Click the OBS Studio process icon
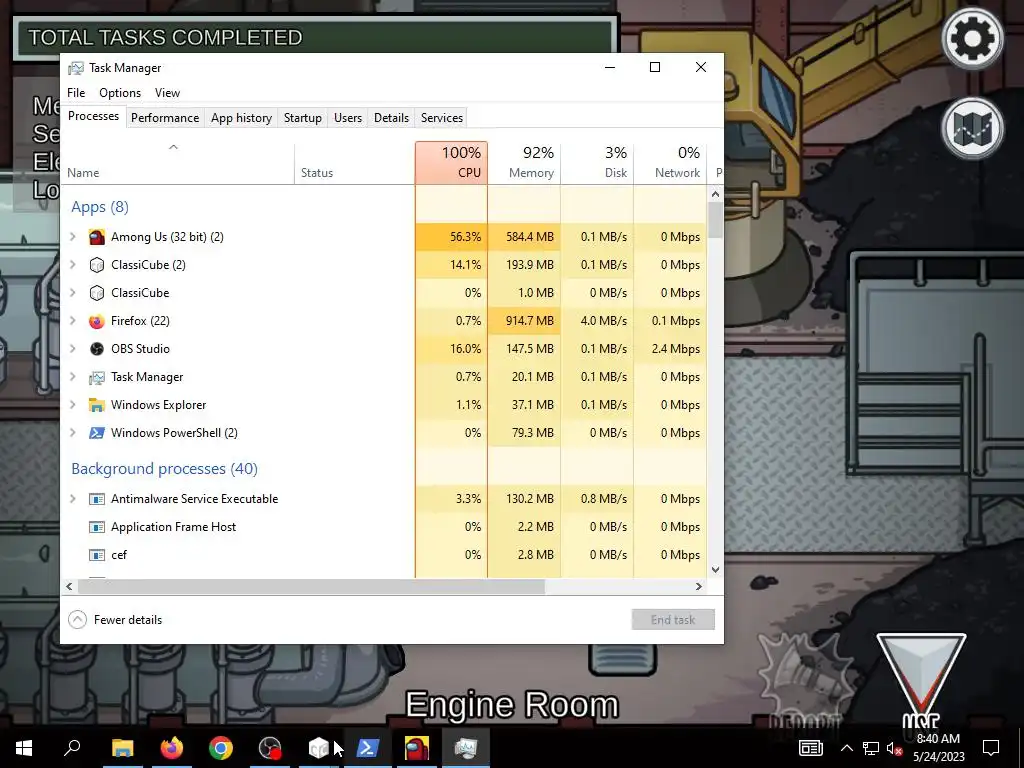This screenshot has width=1024, height=768. [x=97, y=349]
